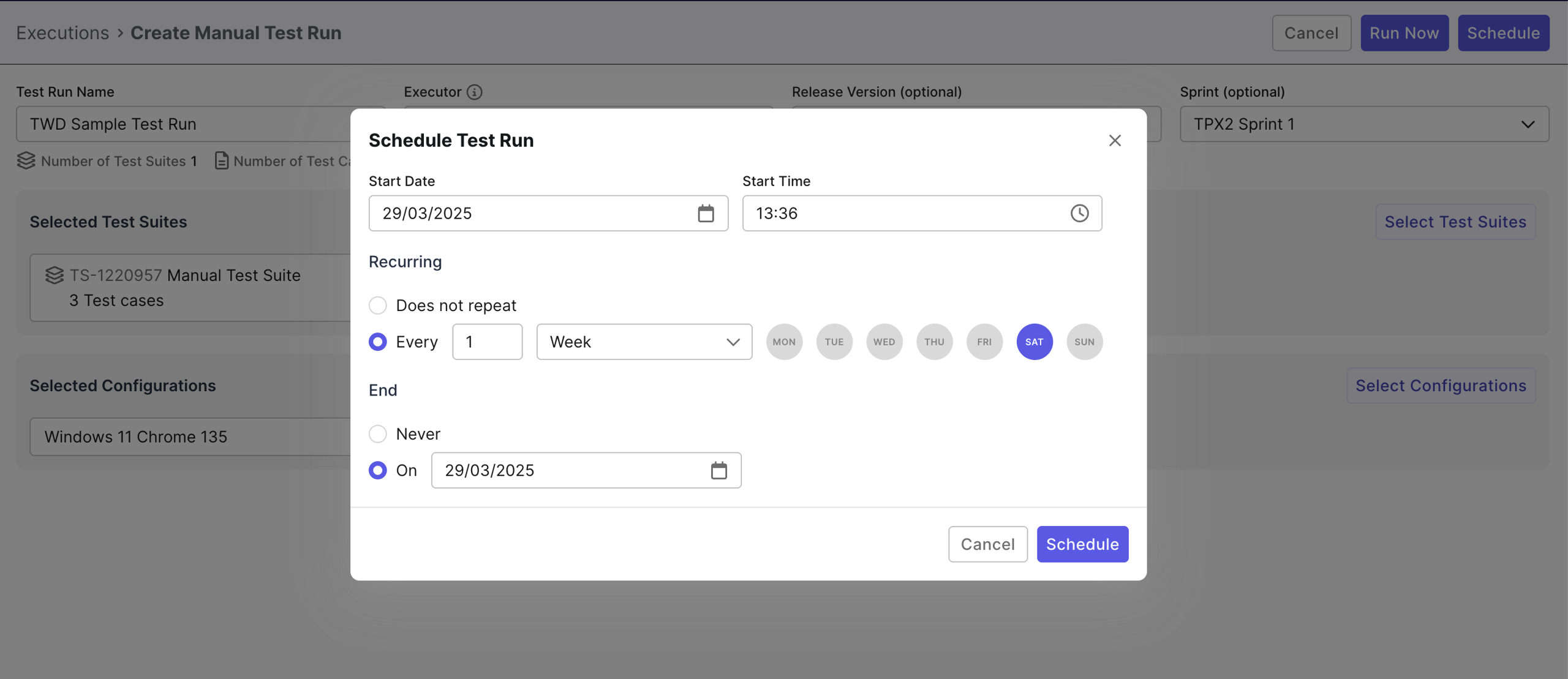Select Never as the end option
Screen dimensions: 1568x679
tap(378, 433)
